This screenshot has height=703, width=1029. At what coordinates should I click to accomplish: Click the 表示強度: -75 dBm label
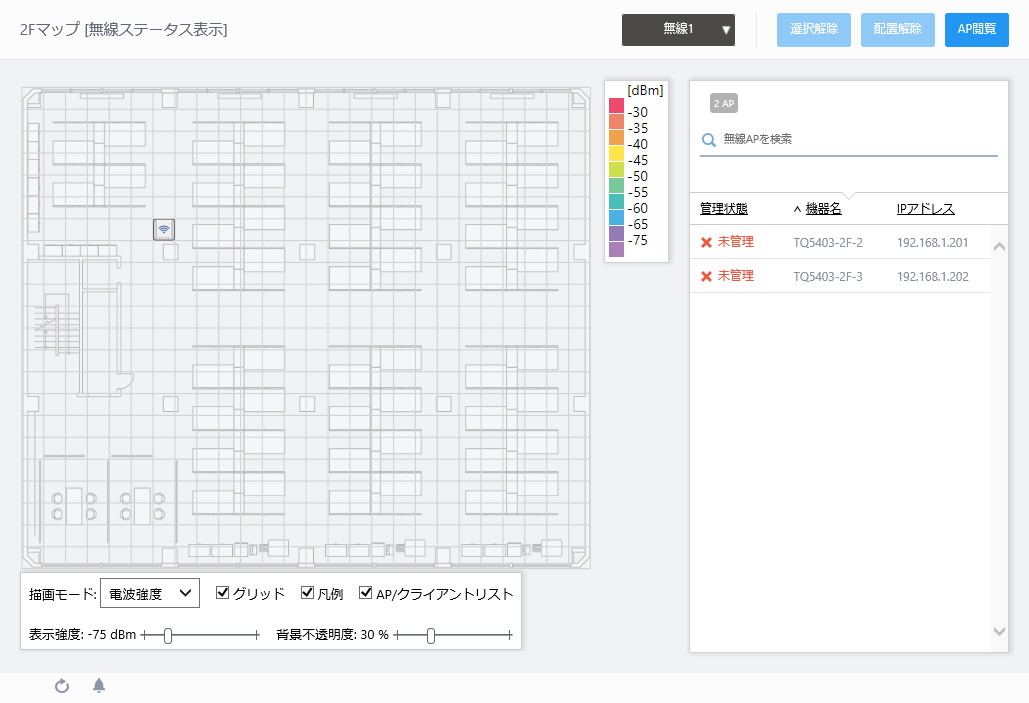83,635
